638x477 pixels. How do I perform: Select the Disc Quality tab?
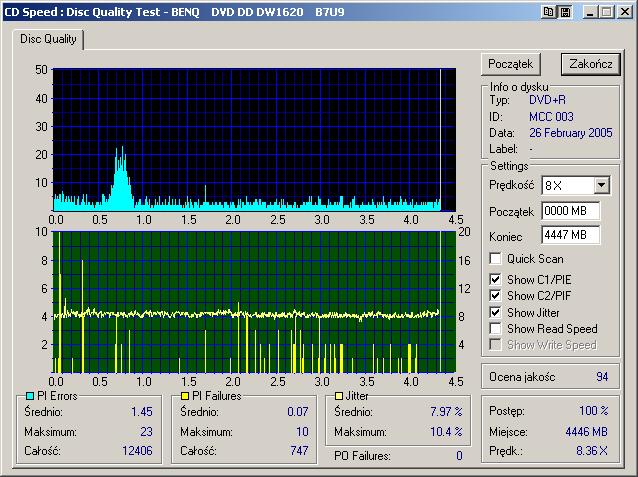pyautogui.click(x=48, y=39)
